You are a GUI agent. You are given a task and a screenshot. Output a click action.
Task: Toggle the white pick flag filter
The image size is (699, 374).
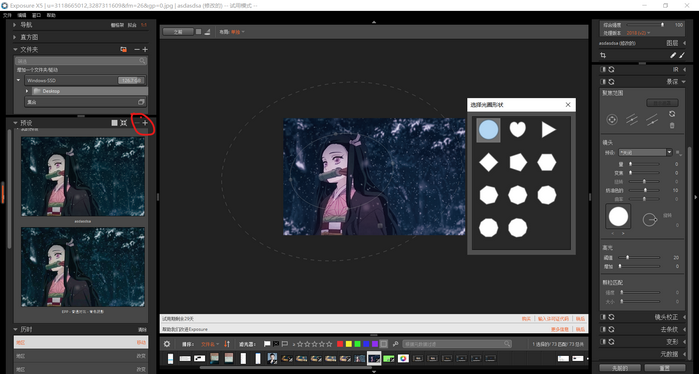(267, 344)
